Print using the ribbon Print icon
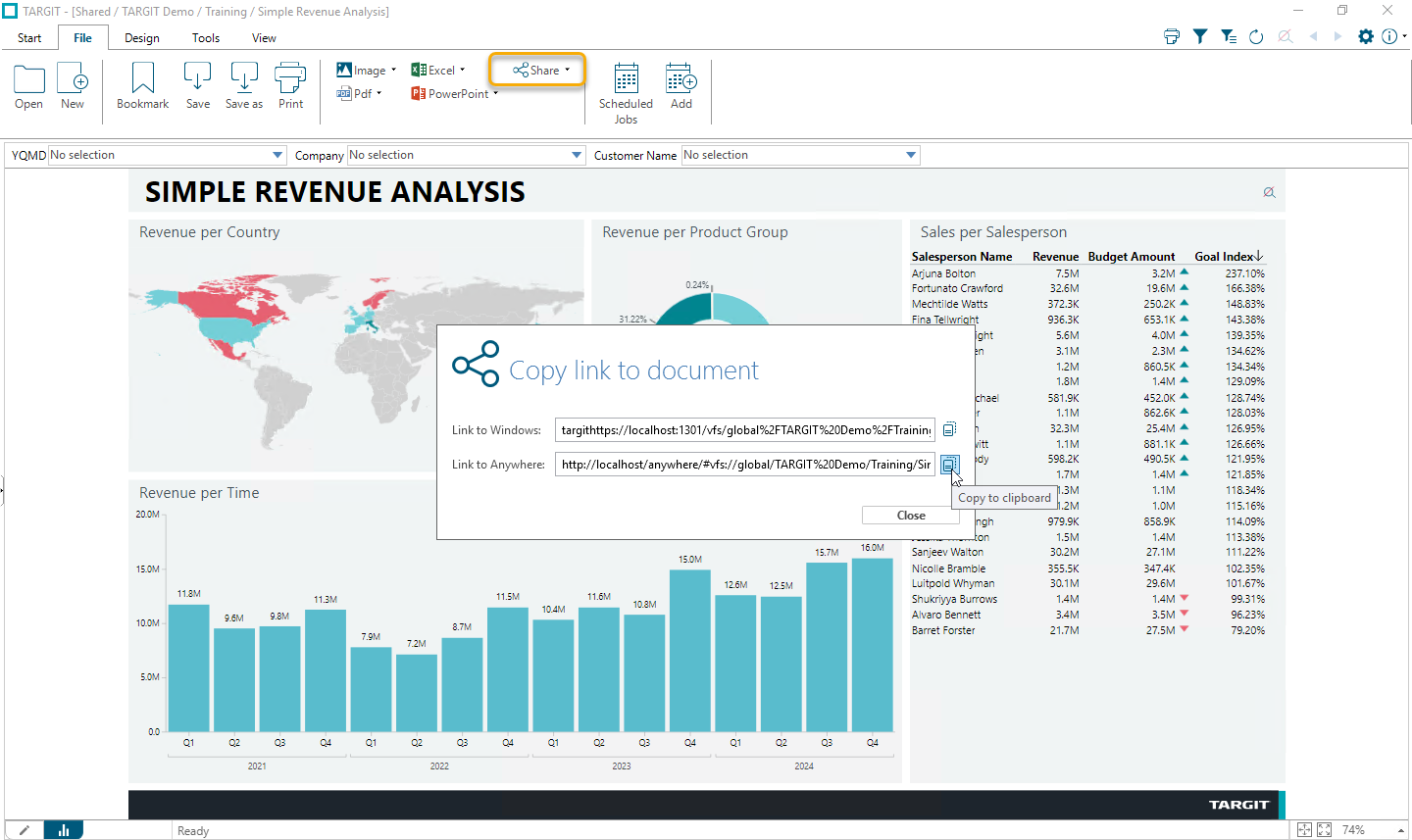Image resolution: width=1412 pixels, height=840 pixels. coord(290,86)
